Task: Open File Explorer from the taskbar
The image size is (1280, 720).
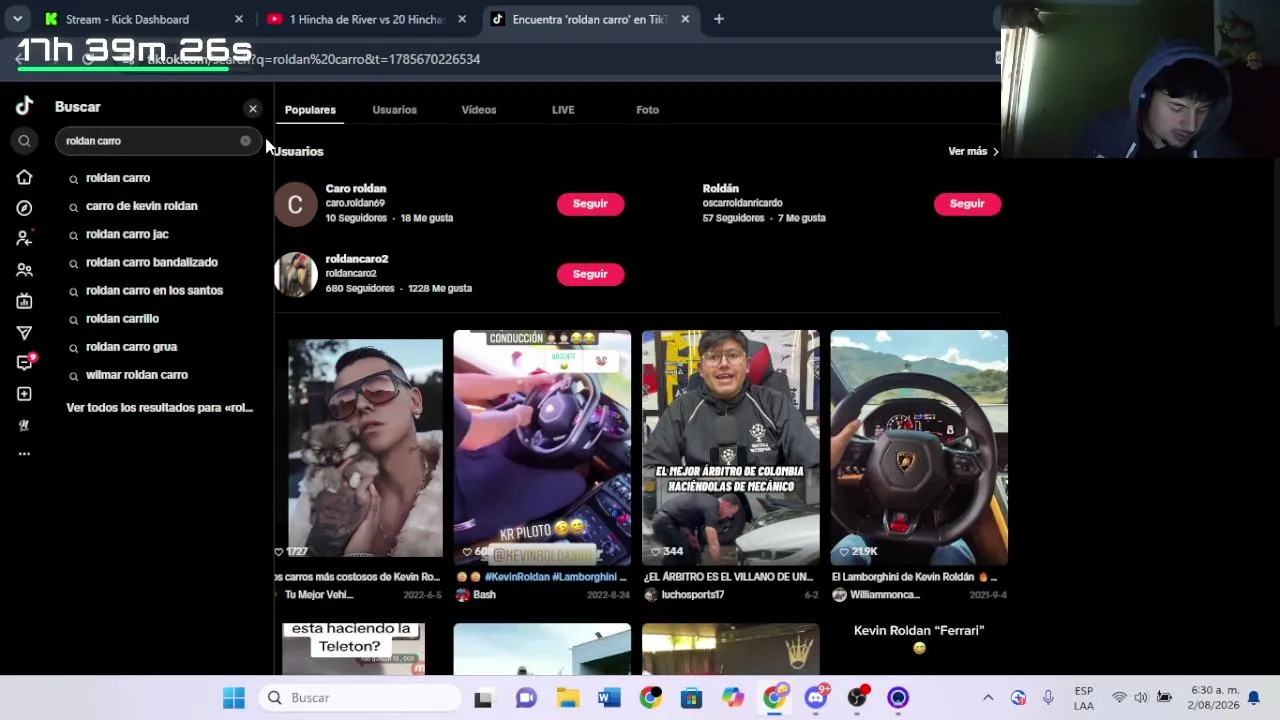Action: (568, 698)
